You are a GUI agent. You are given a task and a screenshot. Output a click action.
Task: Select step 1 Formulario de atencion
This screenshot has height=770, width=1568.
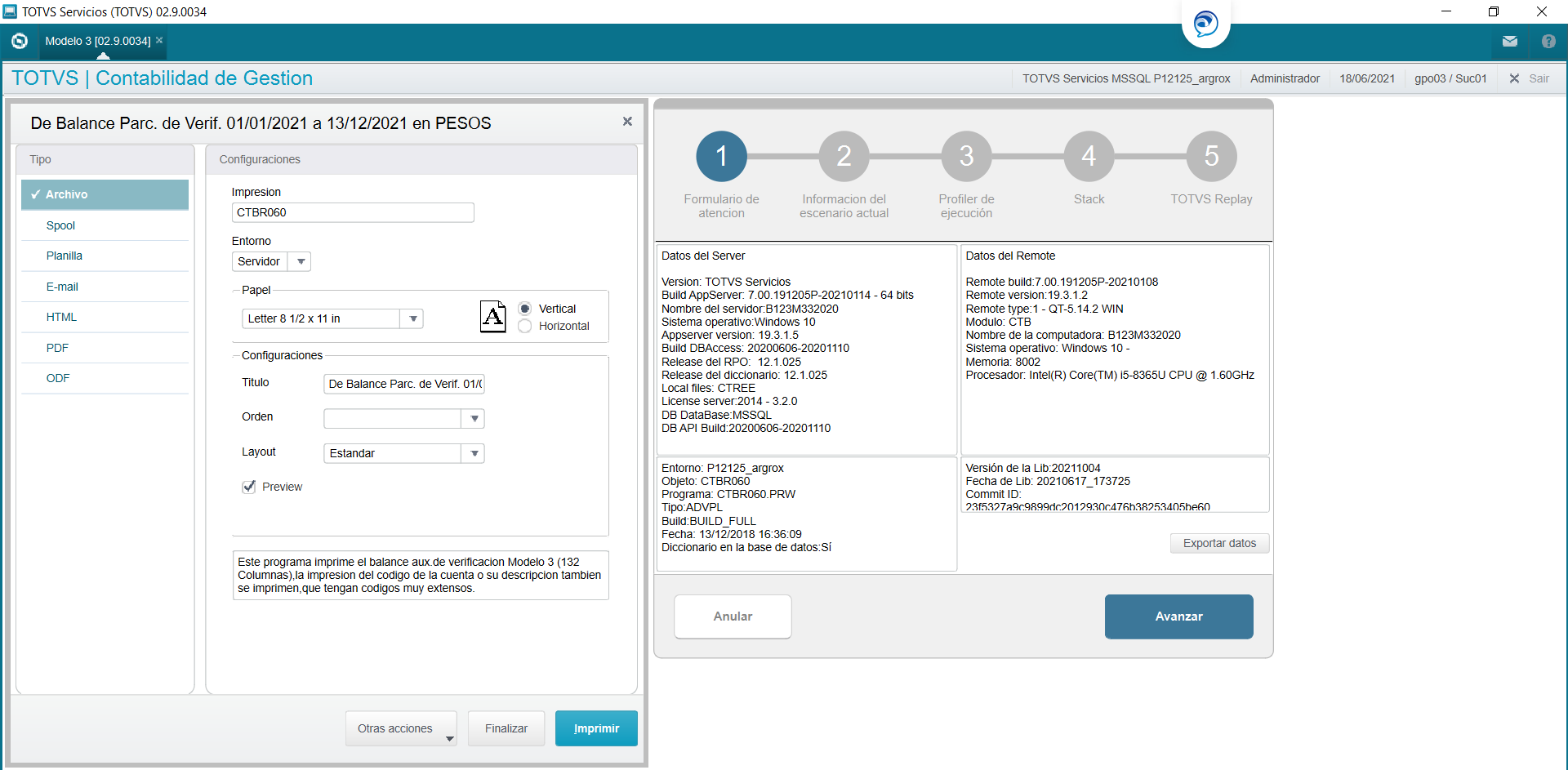(721, 156)
